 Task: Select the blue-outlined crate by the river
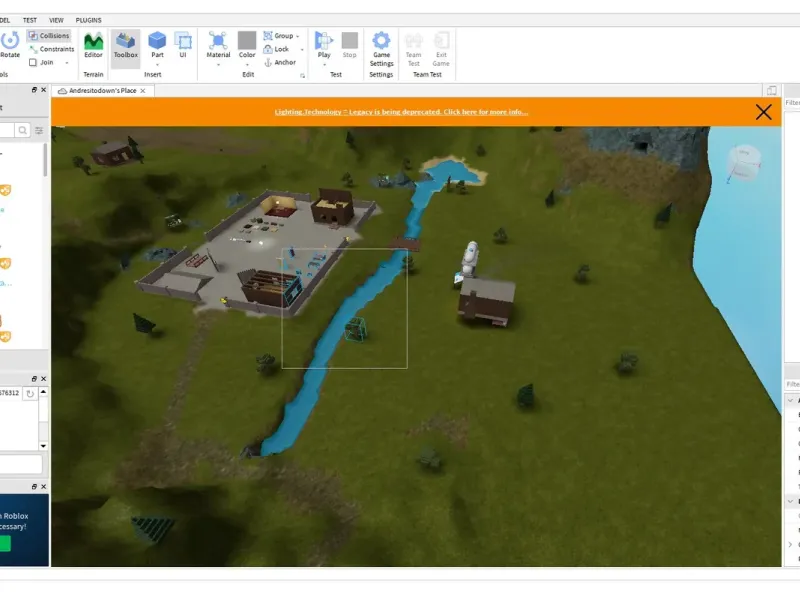coord(355,329)
